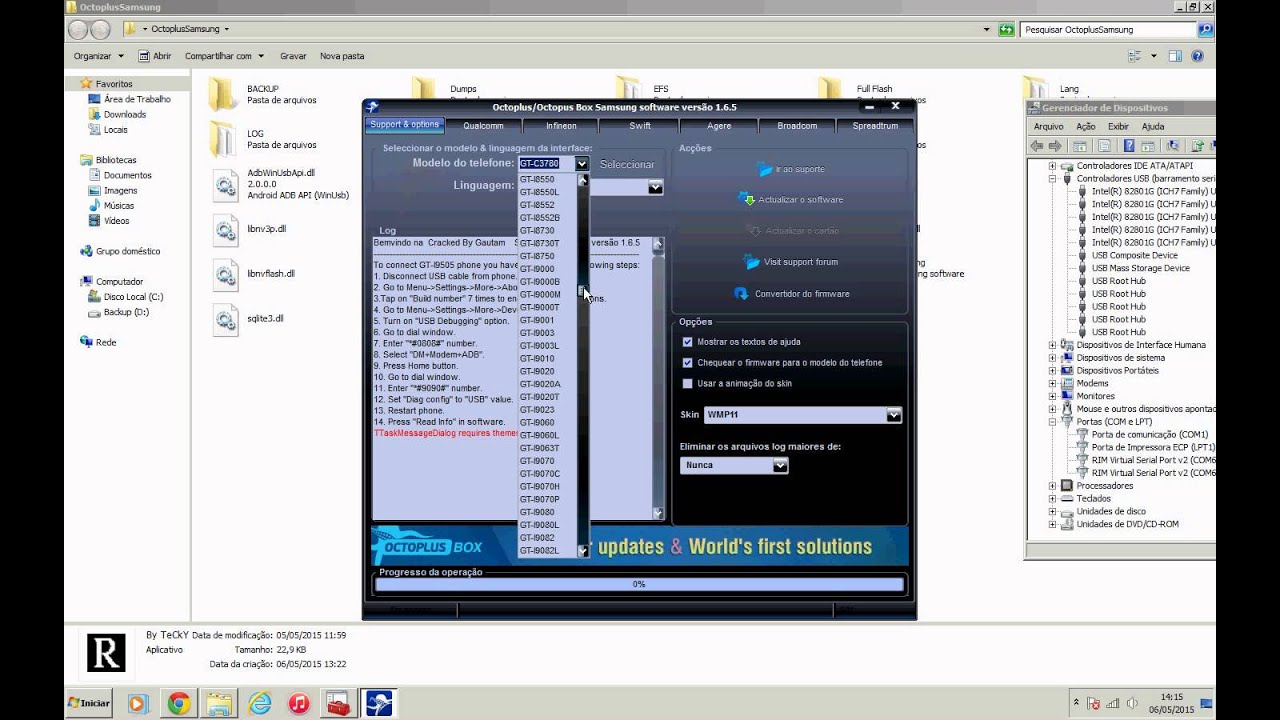Expand Processadores node in Device Manager

pos(1052,486)
